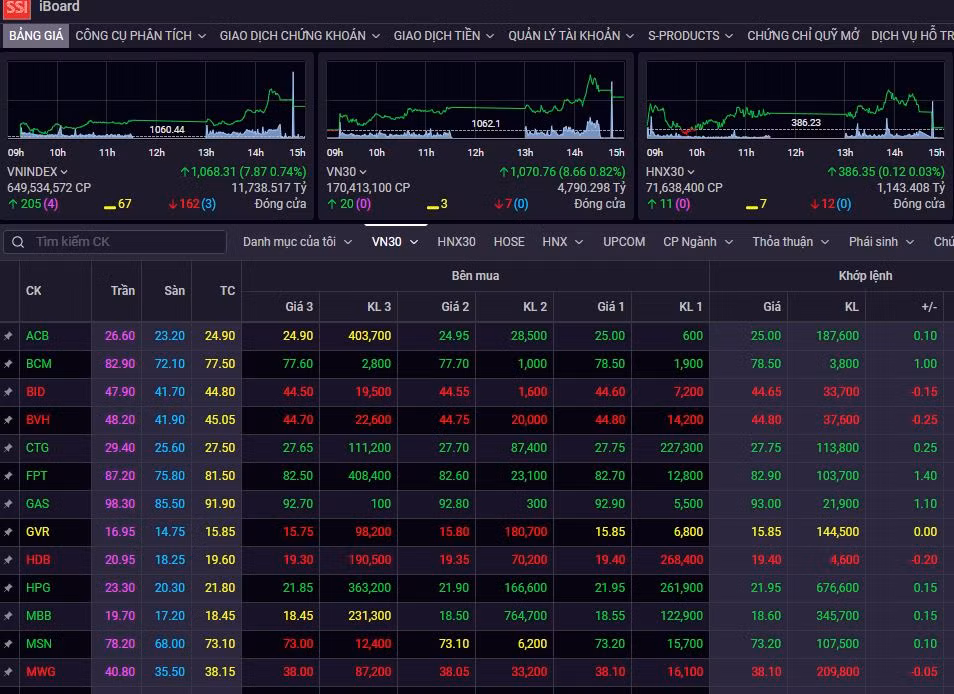The height and width of the screenshot is (694, 954).
Task: Pin icon on the HDB row
Action: tap(9, 560)
